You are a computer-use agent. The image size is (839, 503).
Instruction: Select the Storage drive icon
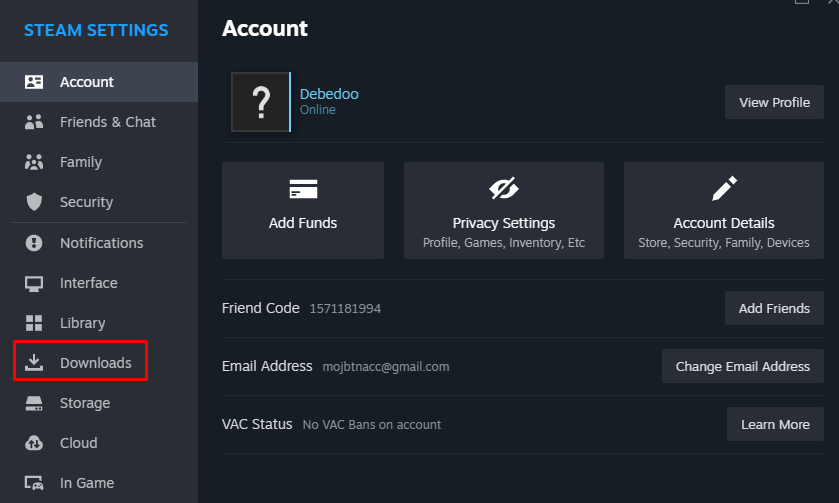[x=34, y=403]
